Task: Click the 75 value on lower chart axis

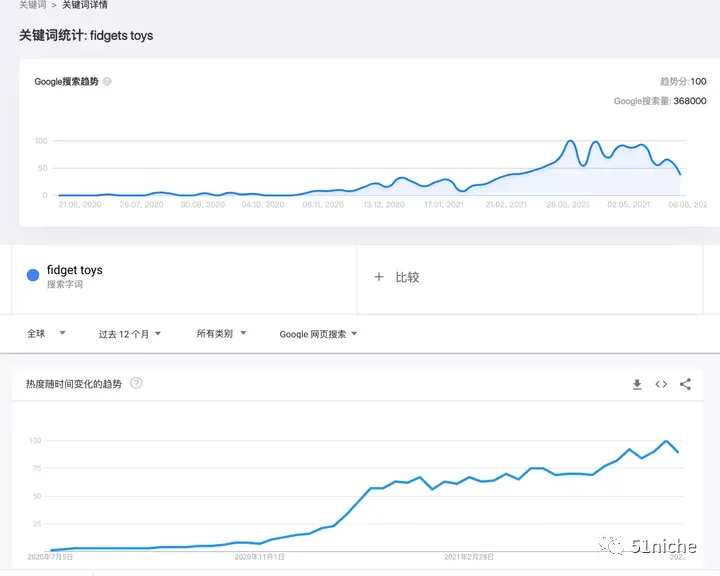Action: pos(37,468)
